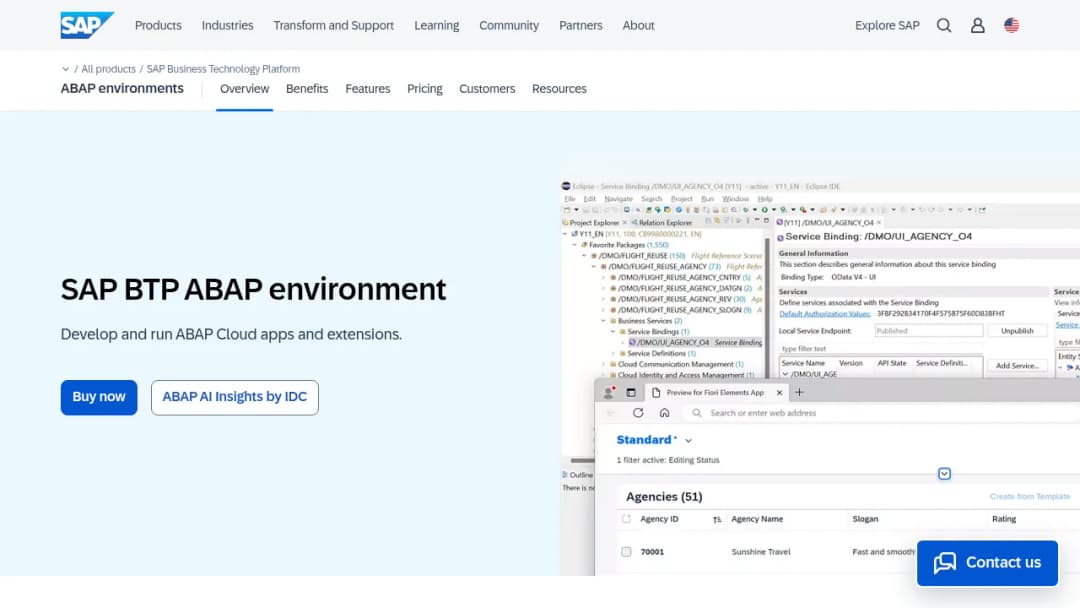Image resolution: width=1080 pixels, height=608 pixels.
Task: Click the ABAP environments heading
Action: pos(122,89)
